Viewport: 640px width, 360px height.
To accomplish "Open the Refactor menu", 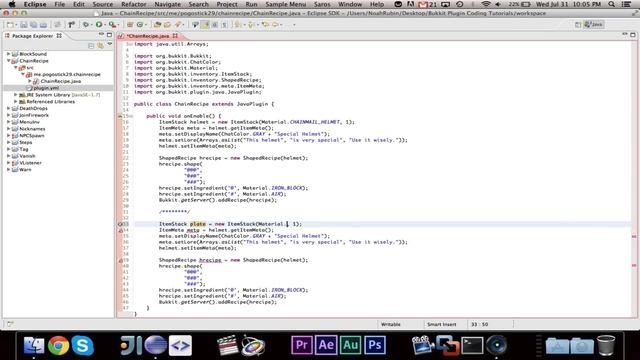I will click(133, 4).
